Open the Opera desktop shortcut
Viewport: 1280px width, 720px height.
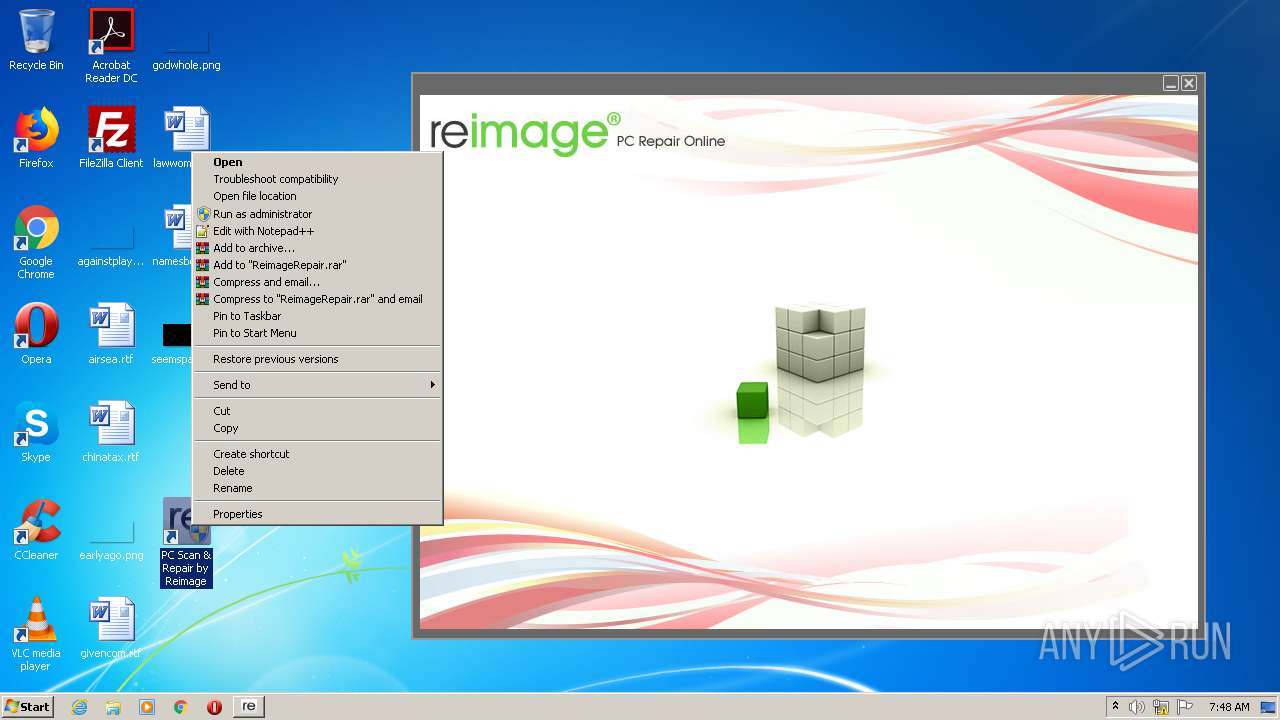[x=36, y=334]
